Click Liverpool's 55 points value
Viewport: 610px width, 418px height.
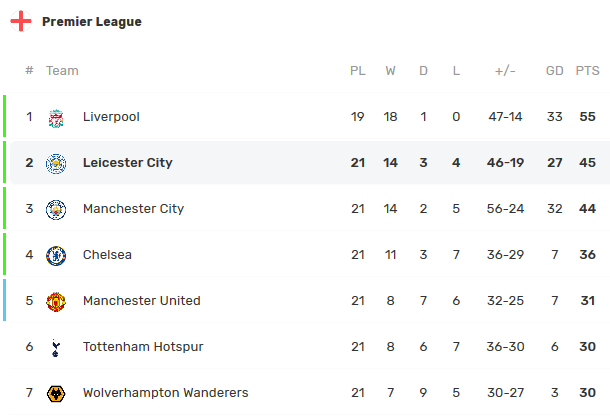[x=587, y=117]
